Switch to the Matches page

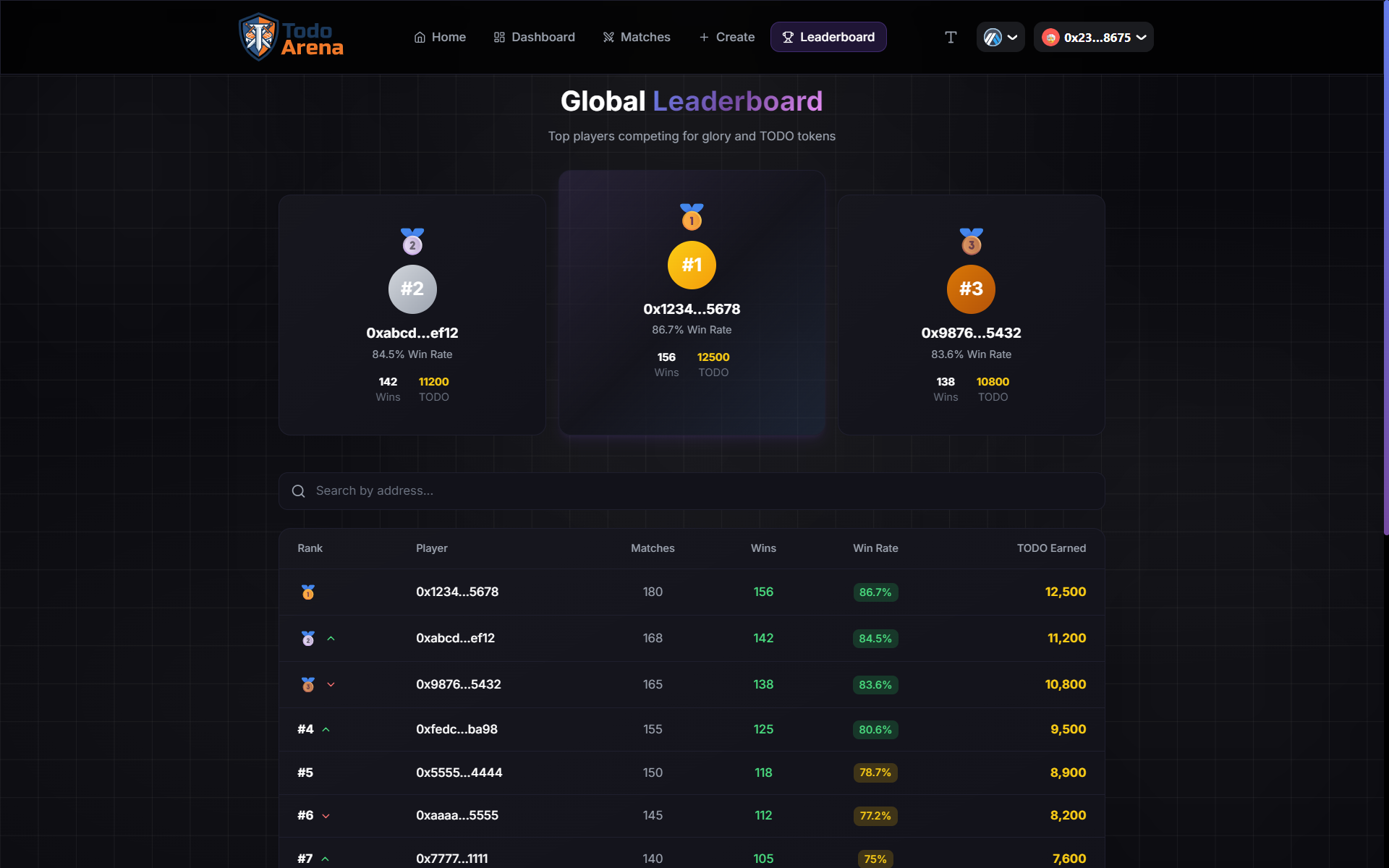[637, 37]
